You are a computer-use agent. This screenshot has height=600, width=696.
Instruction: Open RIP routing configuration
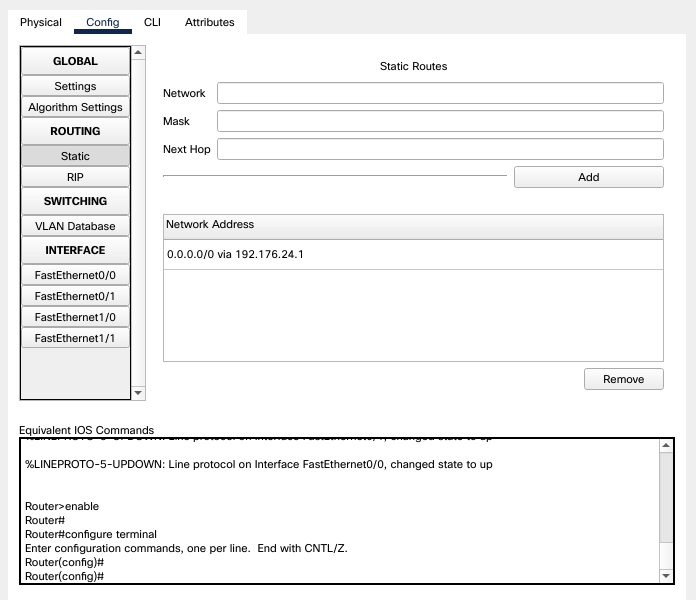click(75, 177)
